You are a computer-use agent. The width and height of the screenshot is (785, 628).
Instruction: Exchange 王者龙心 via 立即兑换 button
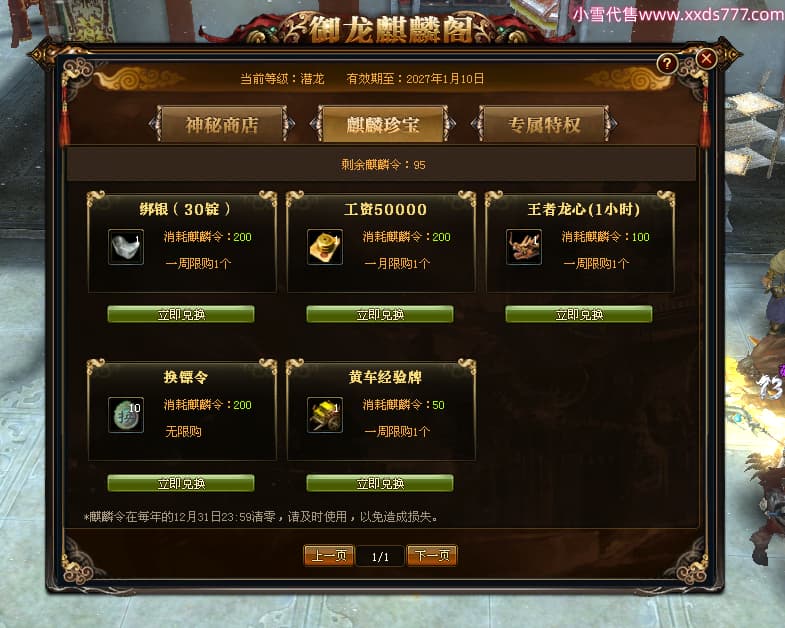(x=579, y=315)
